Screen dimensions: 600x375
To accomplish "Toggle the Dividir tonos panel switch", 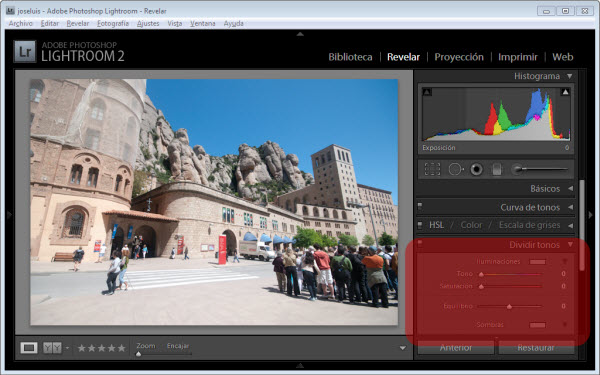I will (x=420, y=244).
